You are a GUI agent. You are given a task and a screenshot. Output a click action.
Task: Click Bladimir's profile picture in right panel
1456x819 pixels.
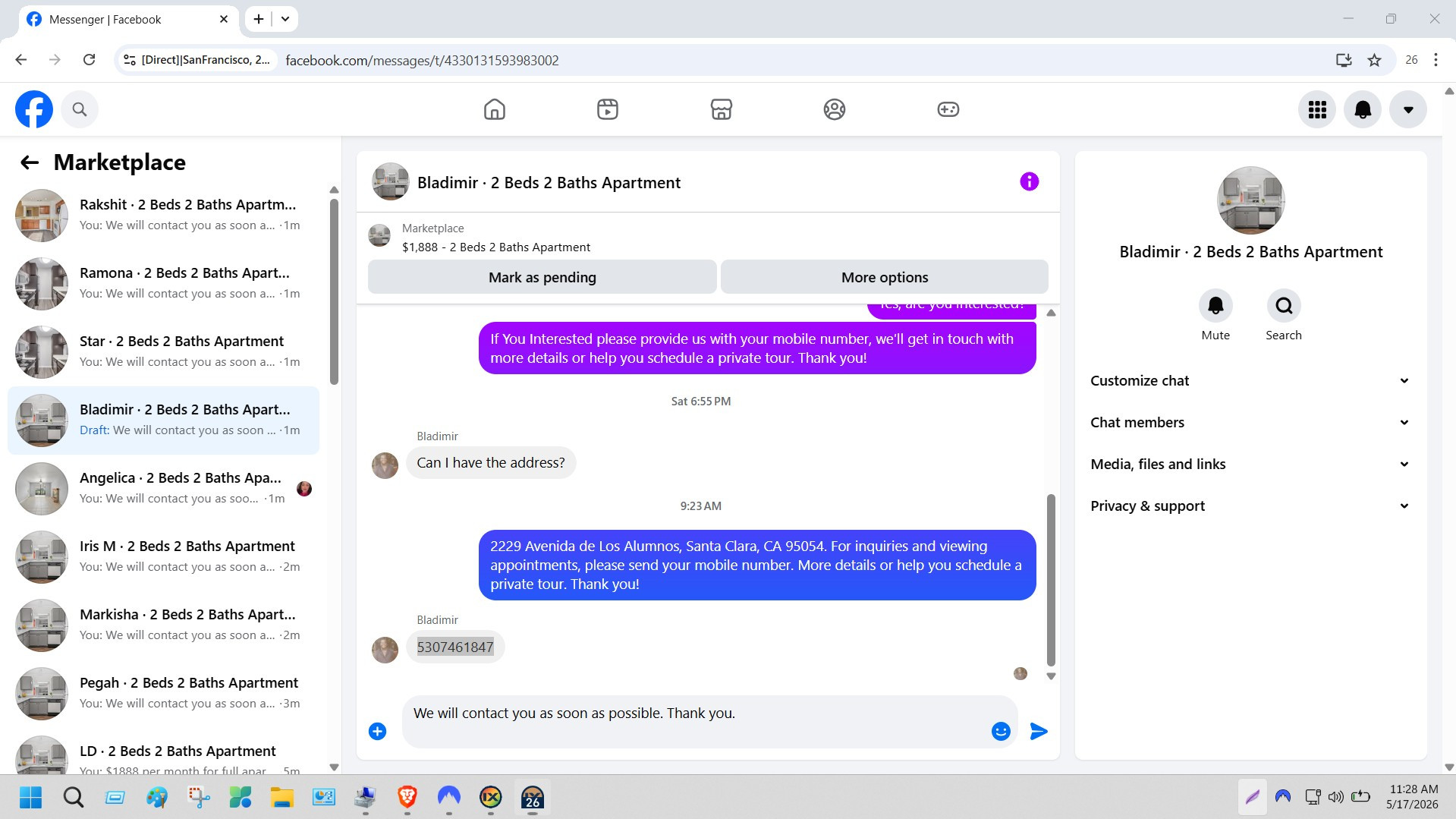(1250, 200)
